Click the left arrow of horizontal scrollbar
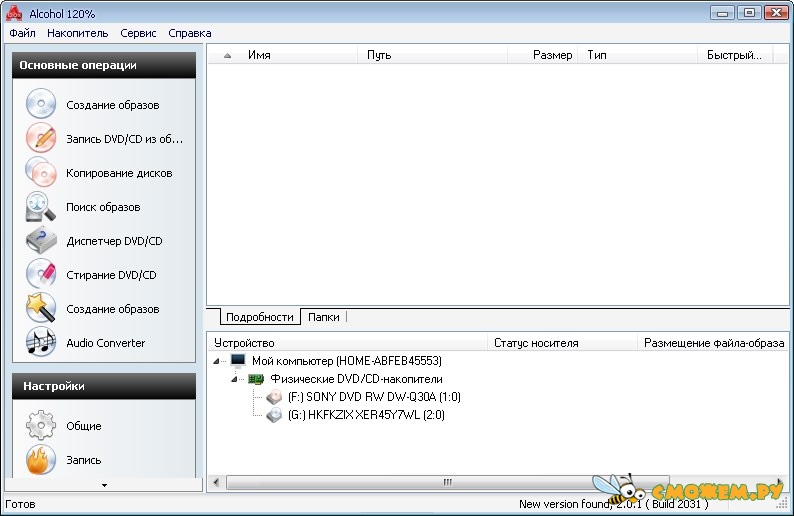 tap(216, 482)
